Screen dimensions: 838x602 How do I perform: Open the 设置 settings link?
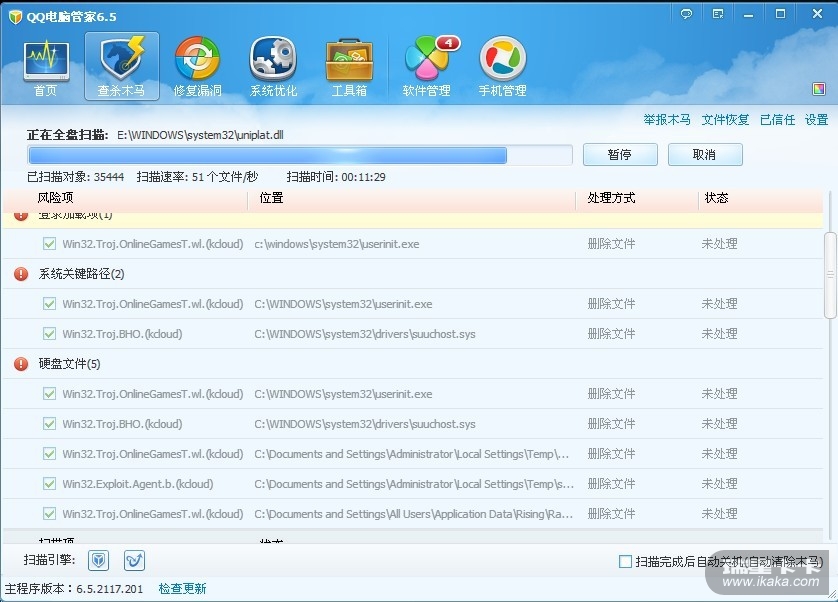pyautogui.click(x=816, y=120)
